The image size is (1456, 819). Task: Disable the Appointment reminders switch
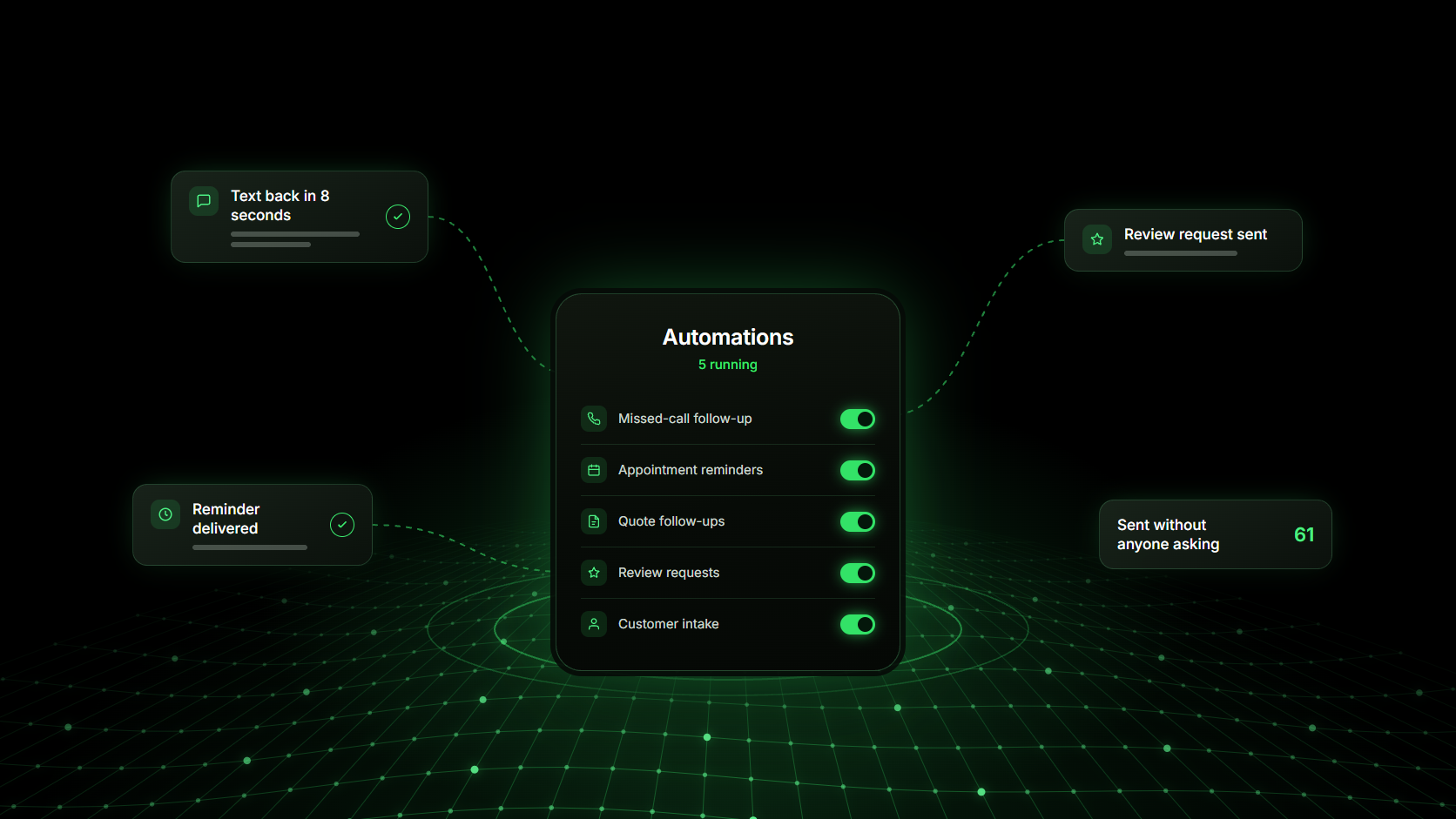point(858,471)
